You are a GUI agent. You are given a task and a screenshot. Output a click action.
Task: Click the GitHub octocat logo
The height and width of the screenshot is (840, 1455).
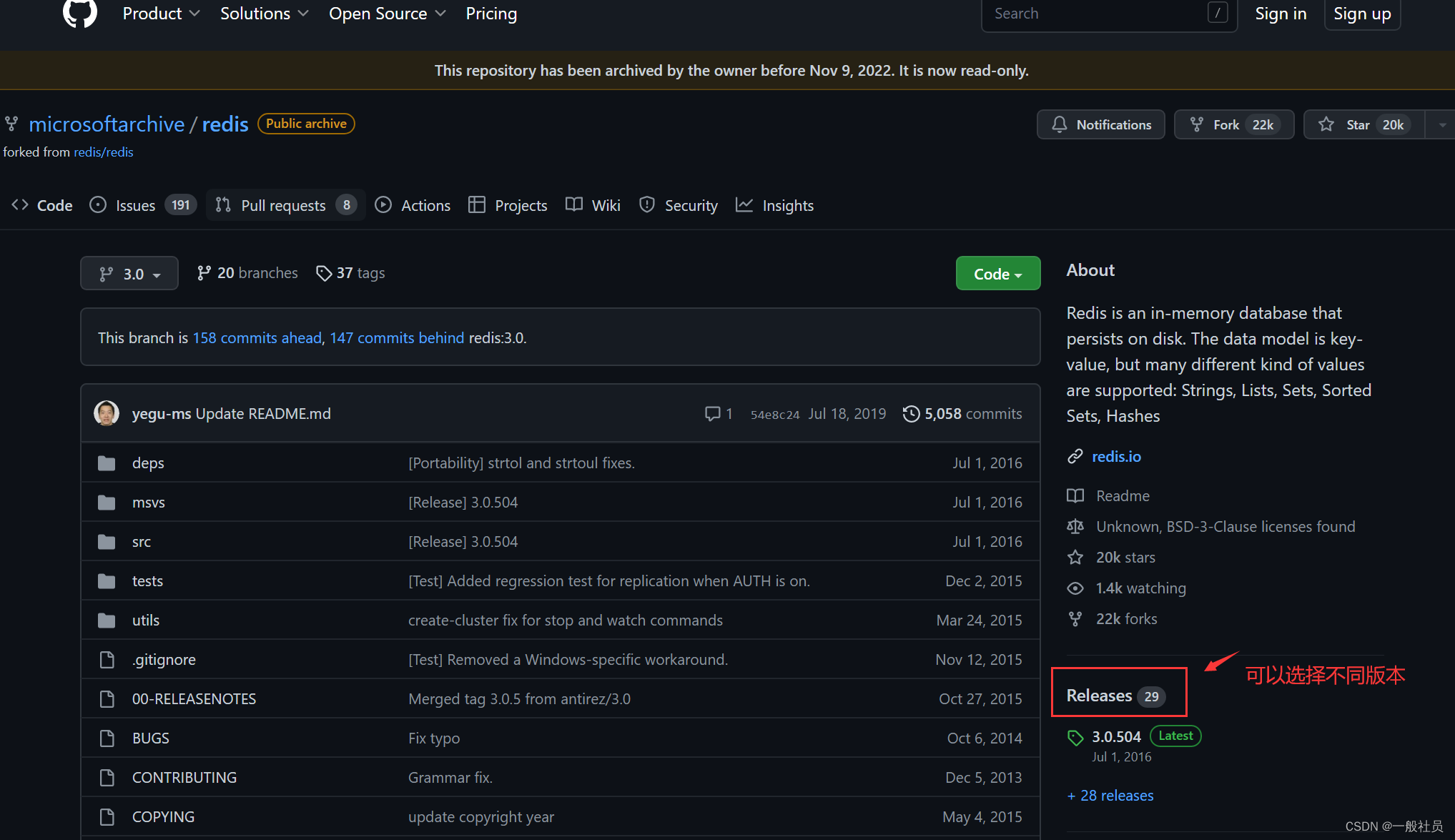click(79, 12)
